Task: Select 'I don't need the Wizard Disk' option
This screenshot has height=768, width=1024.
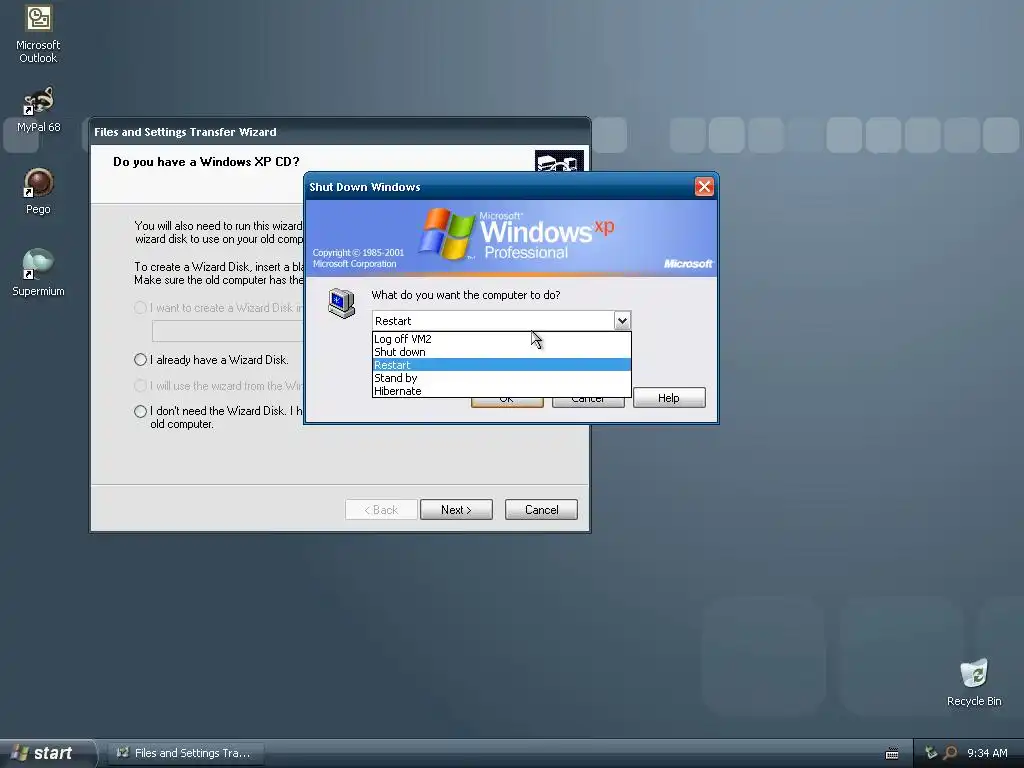Action: pyautogui.click(x=218, y=417)
